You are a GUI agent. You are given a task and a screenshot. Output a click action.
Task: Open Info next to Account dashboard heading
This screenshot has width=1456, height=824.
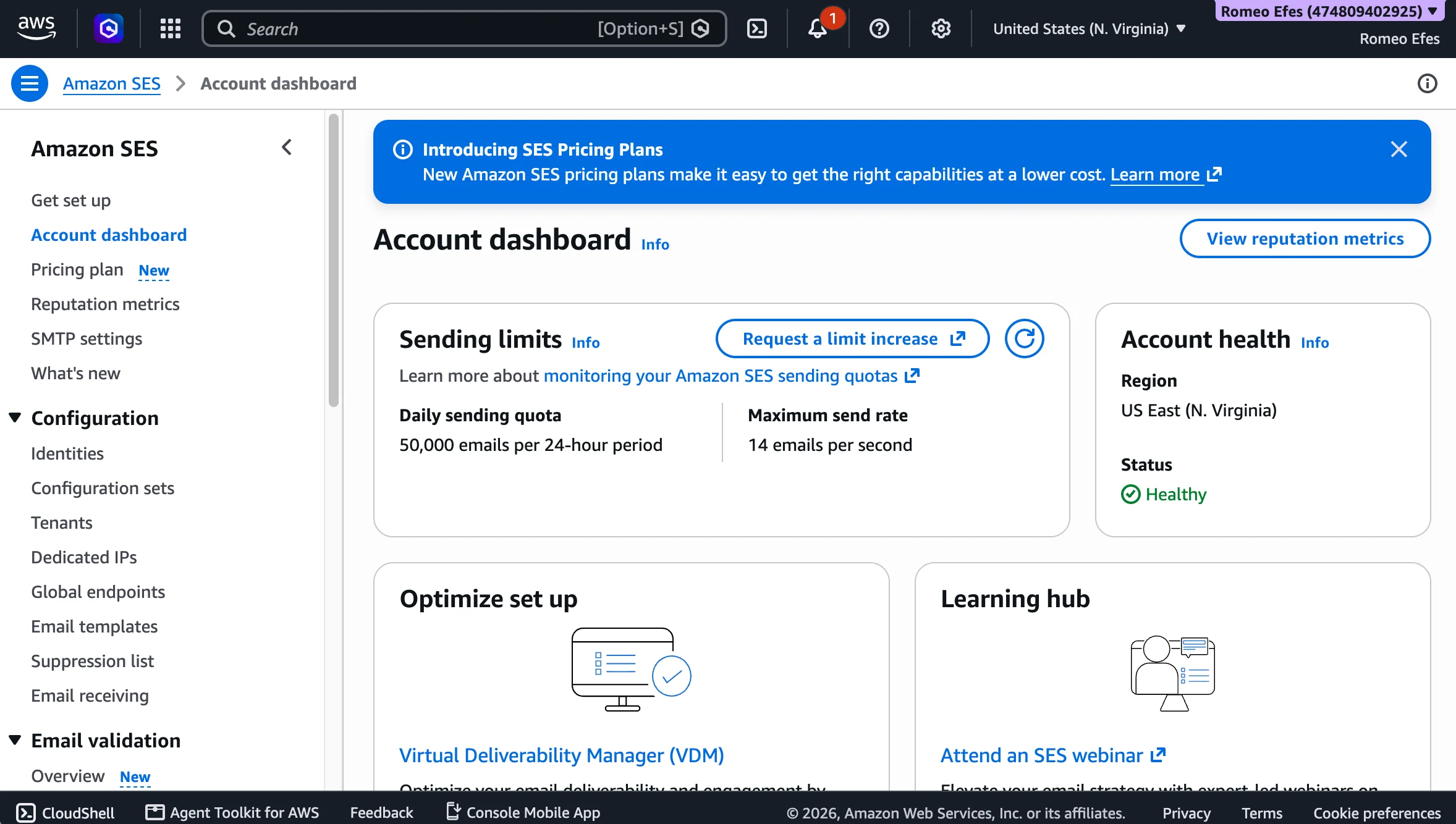click(655, 245)
